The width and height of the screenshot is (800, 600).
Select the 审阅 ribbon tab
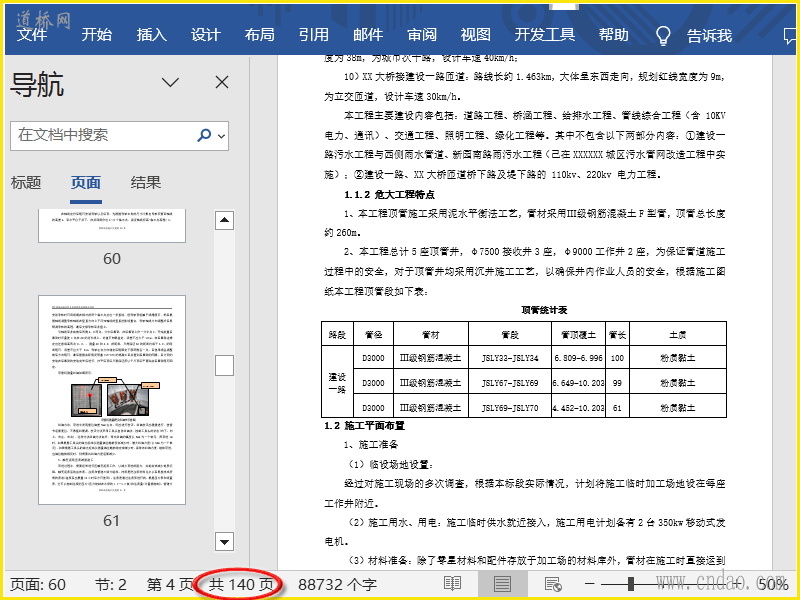tap(422, 35)
